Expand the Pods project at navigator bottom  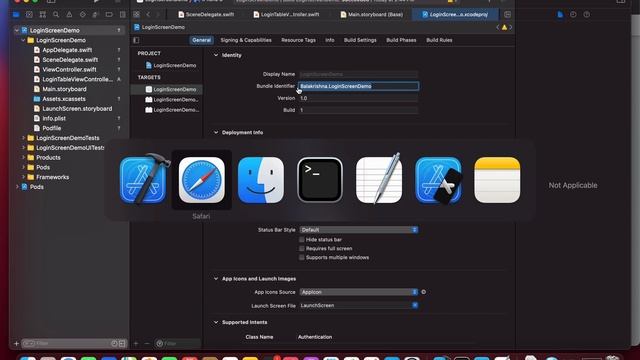(x=17, y=187)
